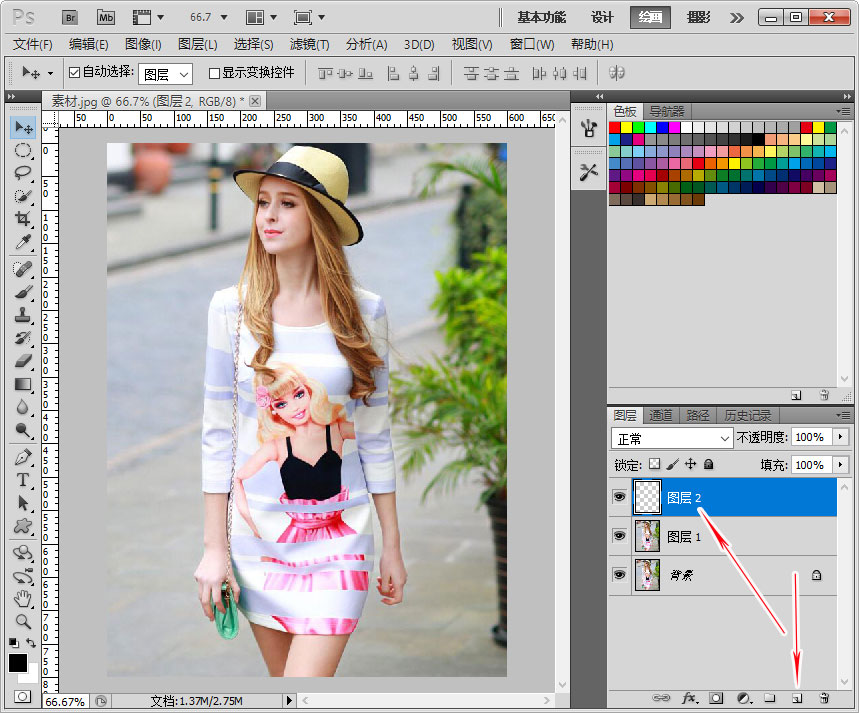The width and height of the screenshot is (859, 713).
Task: Select the Dodge tool
Action: click(x=23, y=430)
